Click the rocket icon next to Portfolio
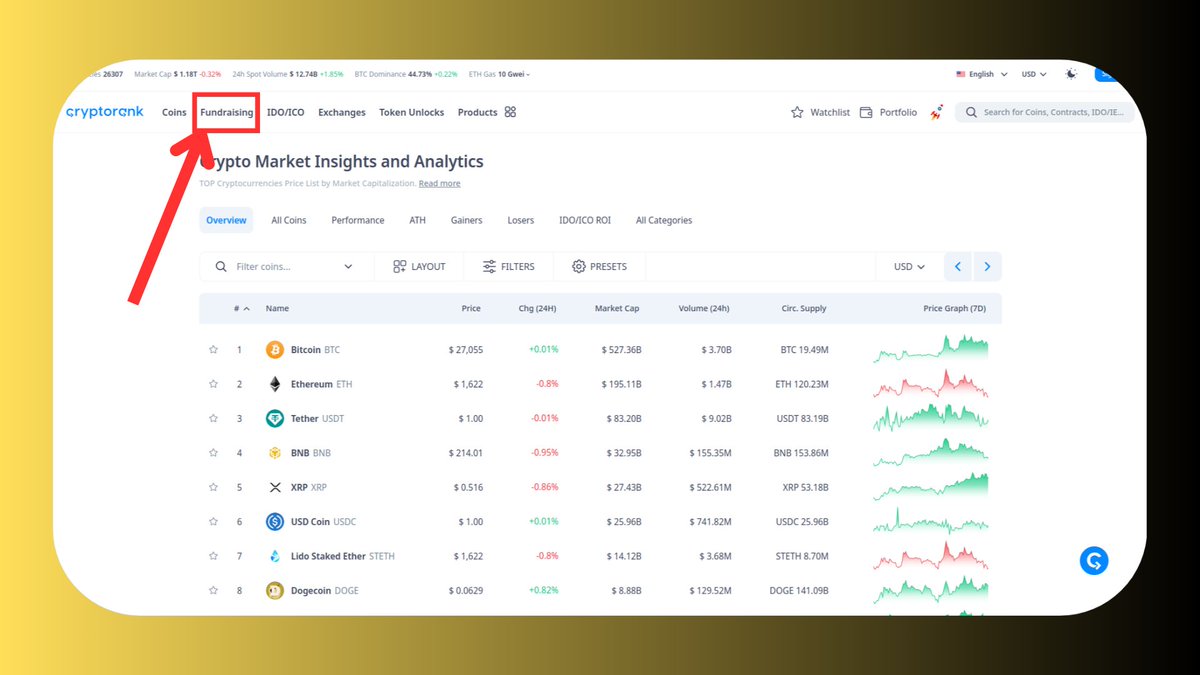This screenshot has width=1200, height=675. tap(935, 112)
